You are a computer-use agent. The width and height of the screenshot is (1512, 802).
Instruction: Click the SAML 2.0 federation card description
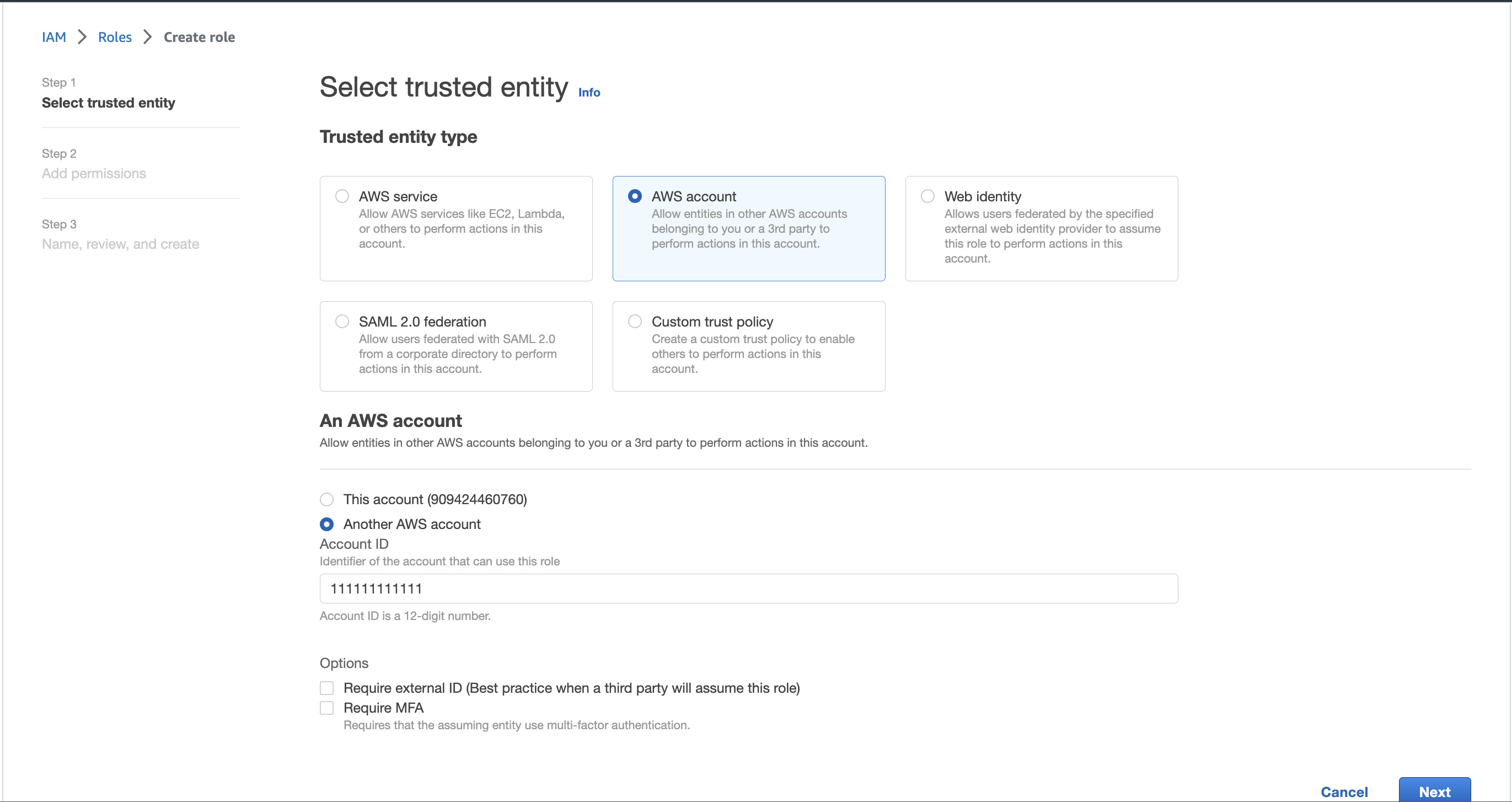tap(457, 354)
